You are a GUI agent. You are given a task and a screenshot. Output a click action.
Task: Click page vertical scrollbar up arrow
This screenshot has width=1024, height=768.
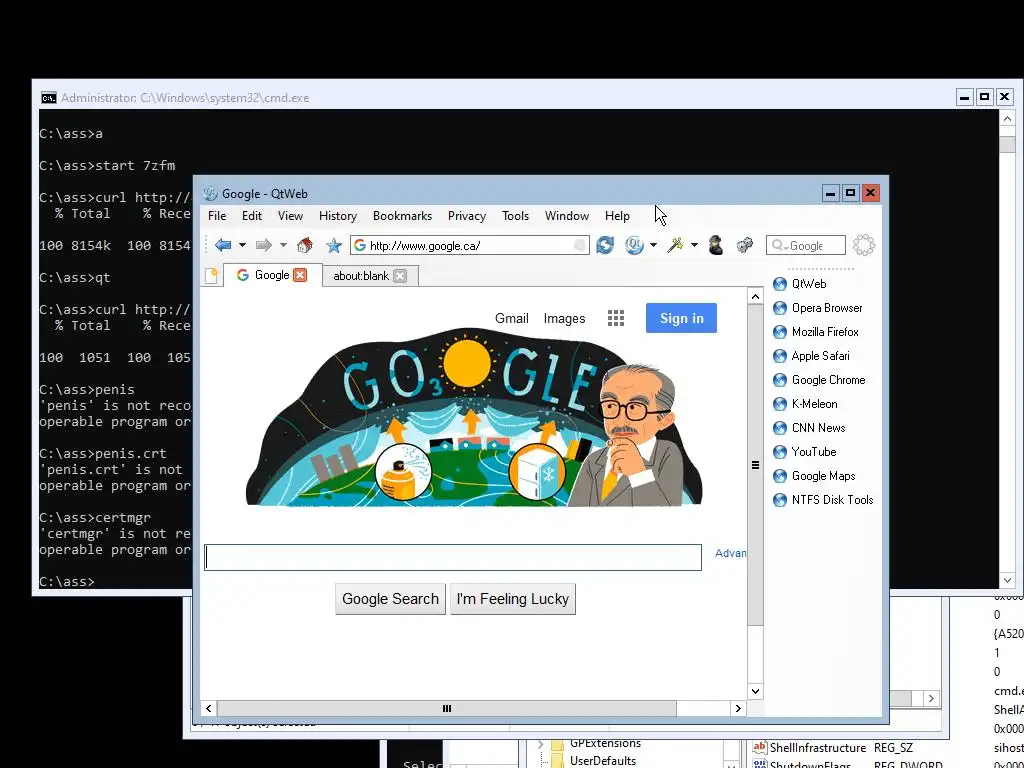755,297
